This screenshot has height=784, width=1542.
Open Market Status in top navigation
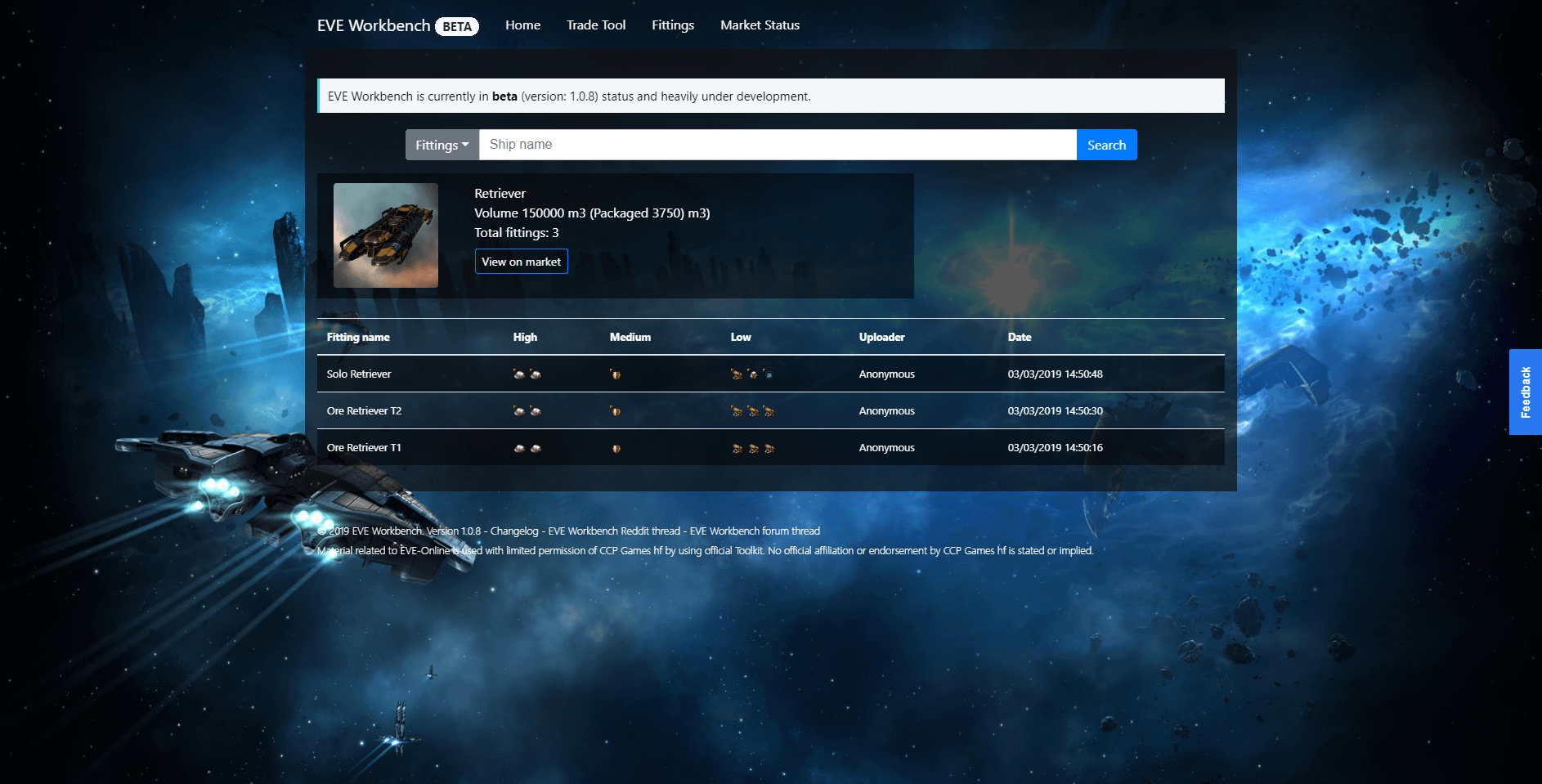(760, 25)
